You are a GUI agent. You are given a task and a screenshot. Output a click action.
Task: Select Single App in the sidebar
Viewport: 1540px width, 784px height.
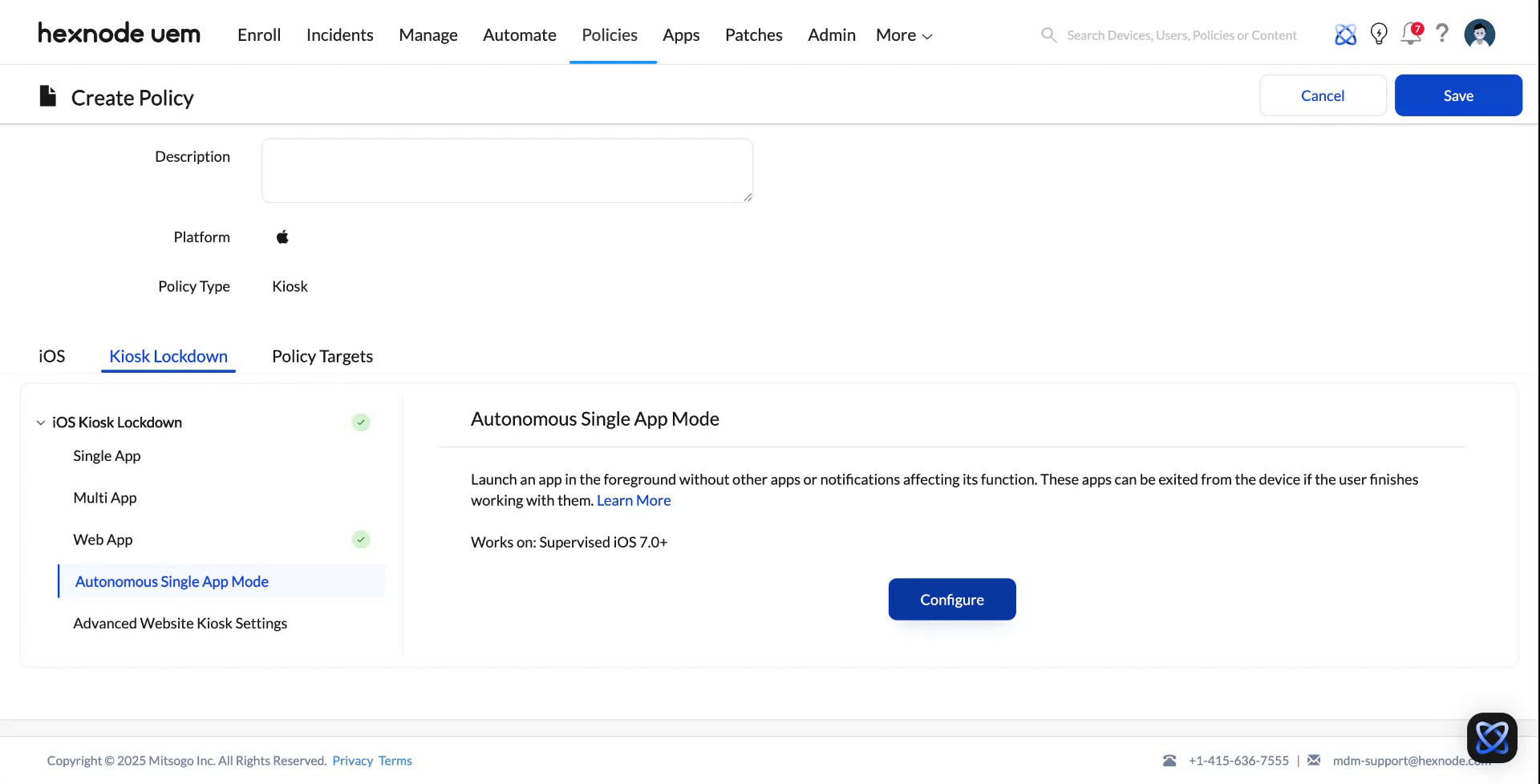click(107, 455)
